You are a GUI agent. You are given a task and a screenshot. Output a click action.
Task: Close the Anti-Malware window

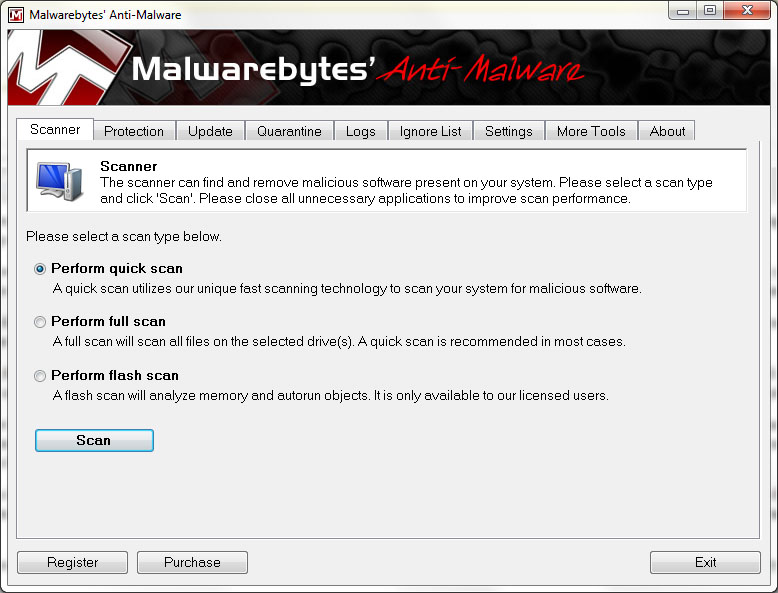click(x=747, y=10)
